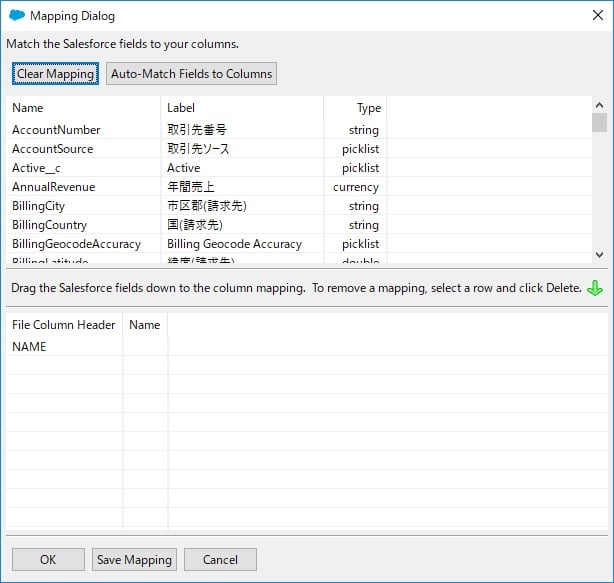The width and height of the screenshot is (614, 583).
Task: Select the BillingGeocodeAccuracy field row
Action: pos(76,244)
